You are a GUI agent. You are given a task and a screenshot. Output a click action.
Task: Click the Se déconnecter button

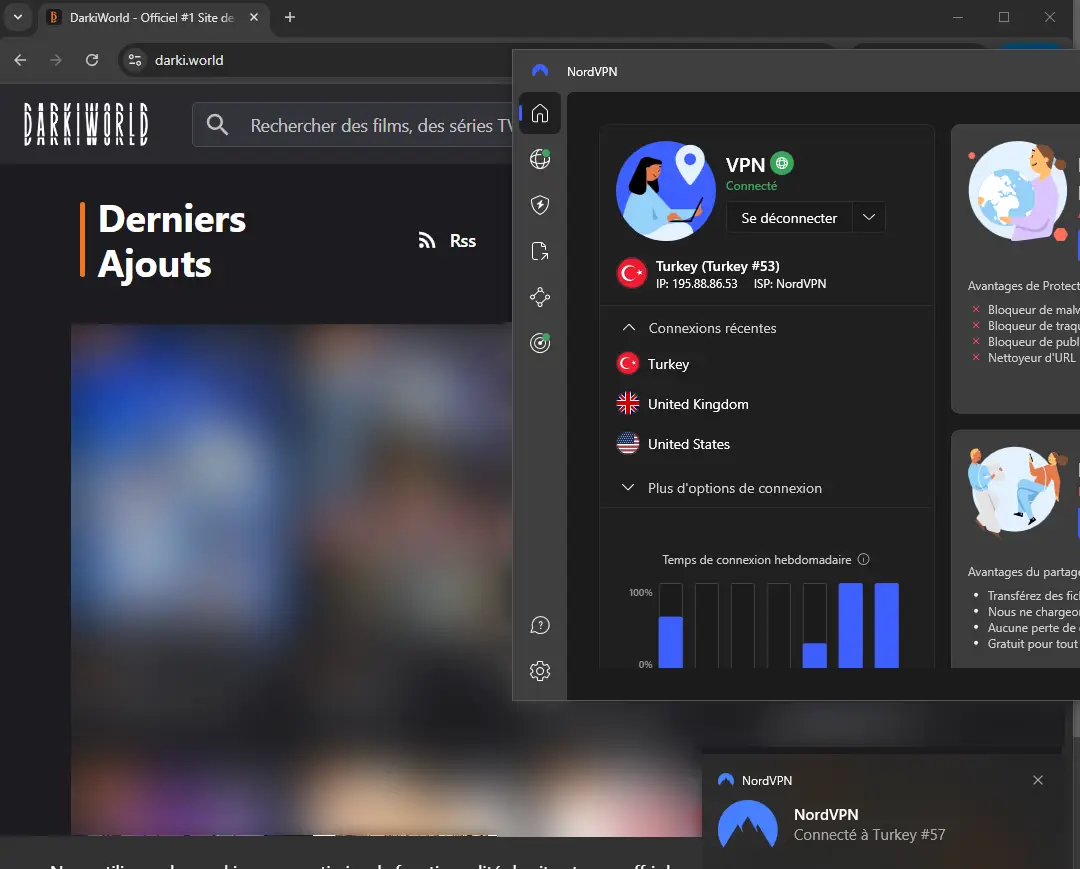coord(789,218)
